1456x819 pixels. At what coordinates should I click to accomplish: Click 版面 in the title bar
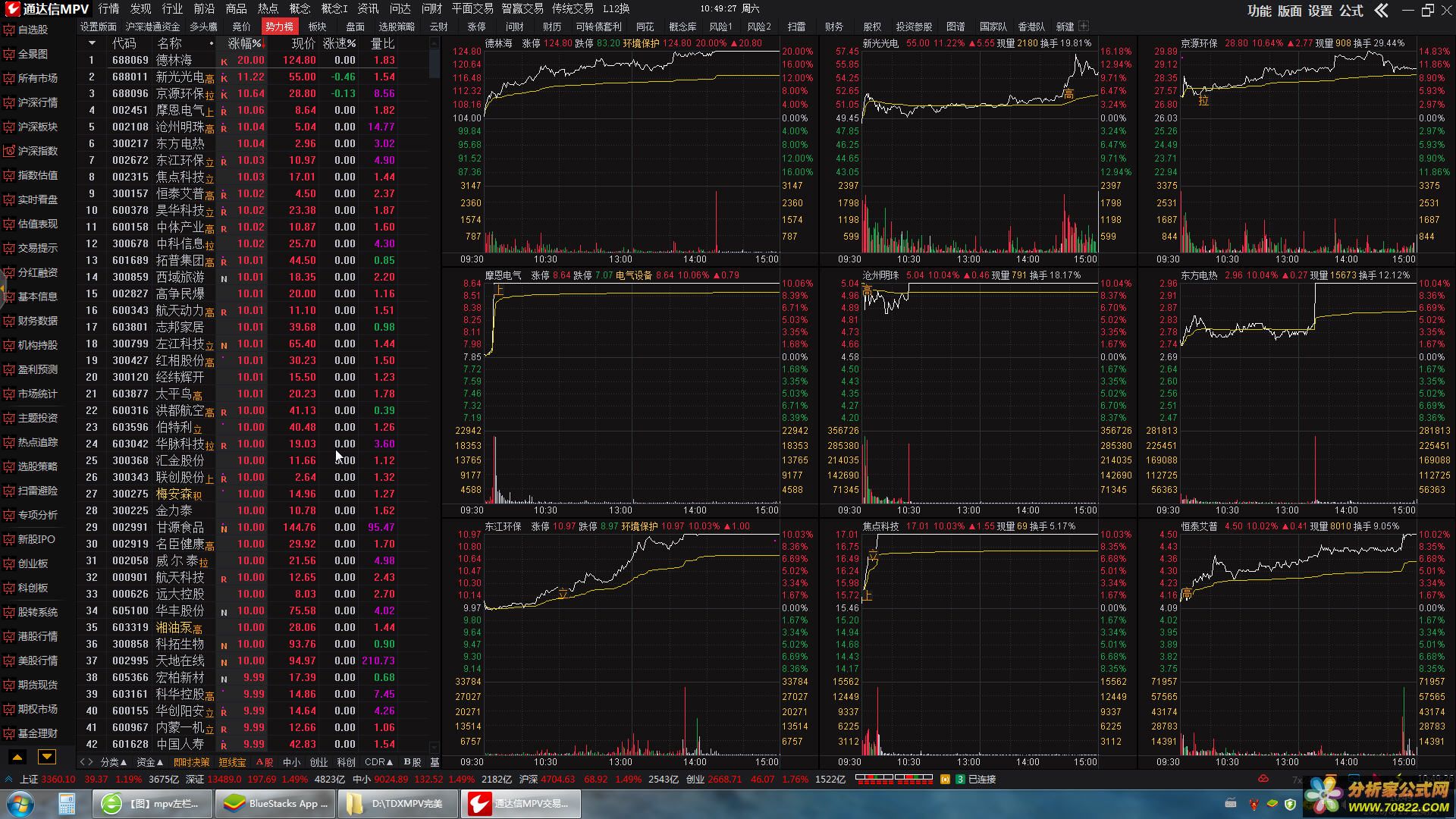1289,11
